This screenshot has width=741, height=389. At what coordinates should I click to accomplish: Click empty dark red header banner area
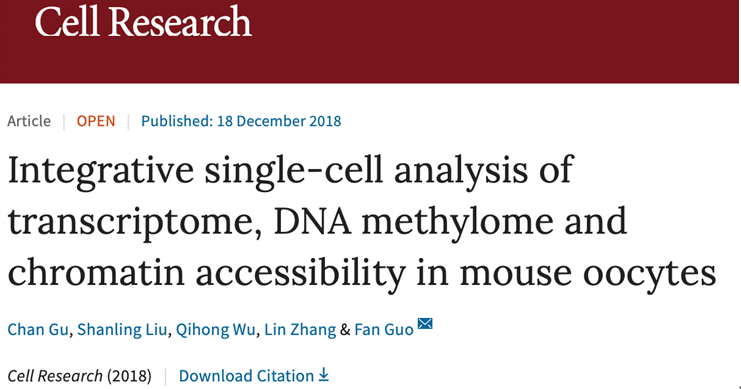tap(496, 43)
